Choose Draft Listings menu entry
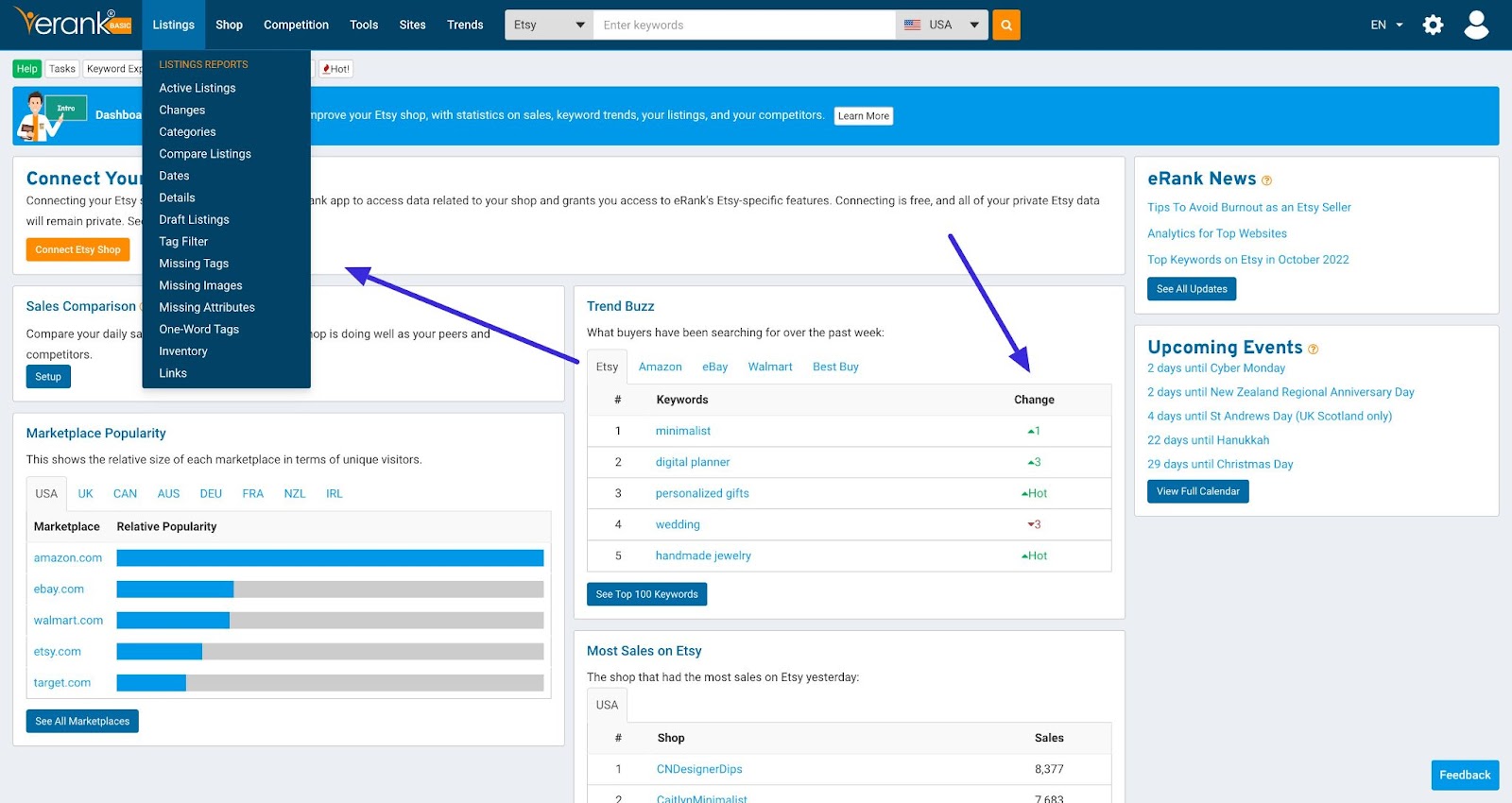1512x803 pixels. click(x=194, y=219)
